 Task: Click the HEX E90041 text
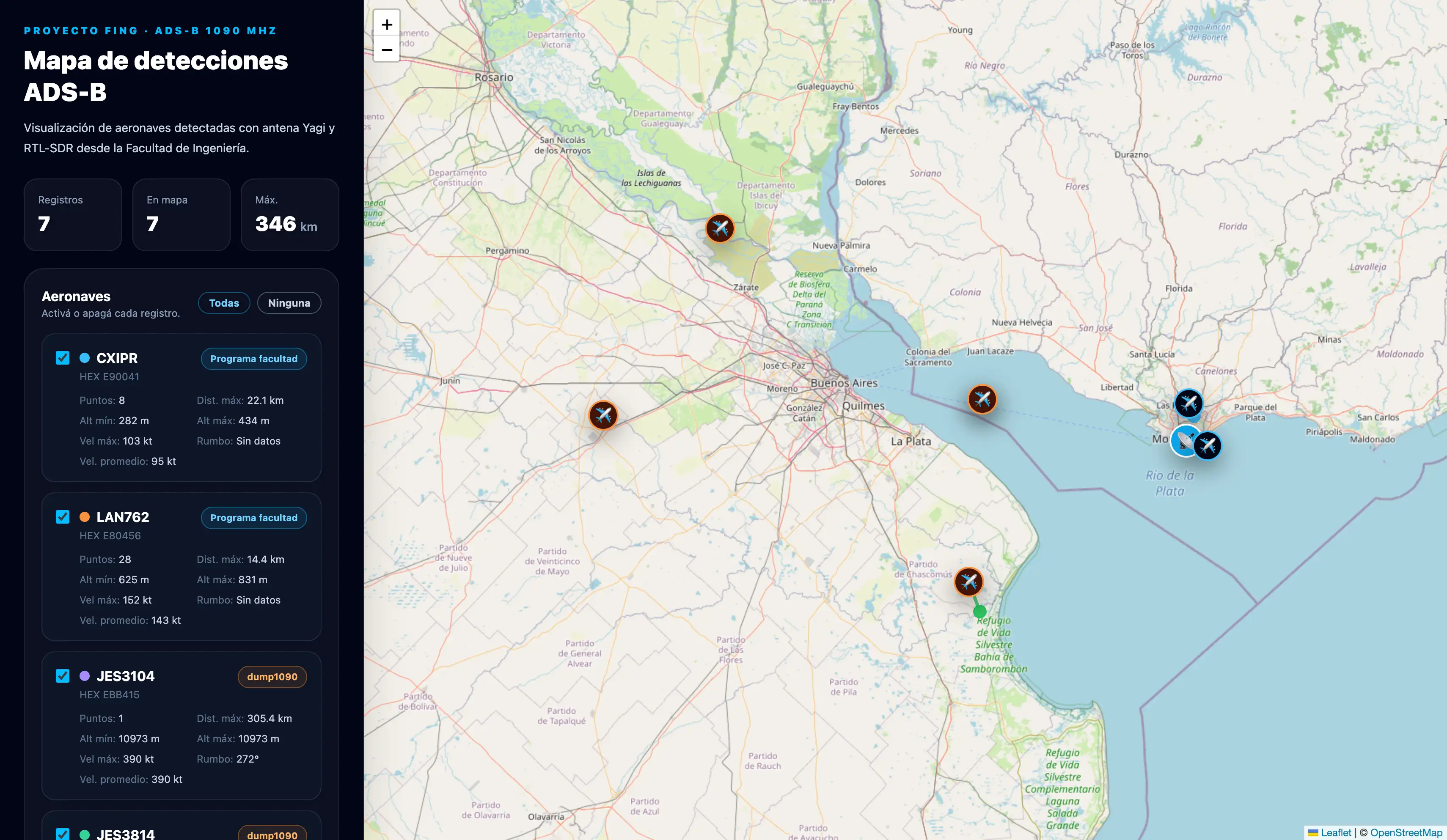tap(109, 377)
